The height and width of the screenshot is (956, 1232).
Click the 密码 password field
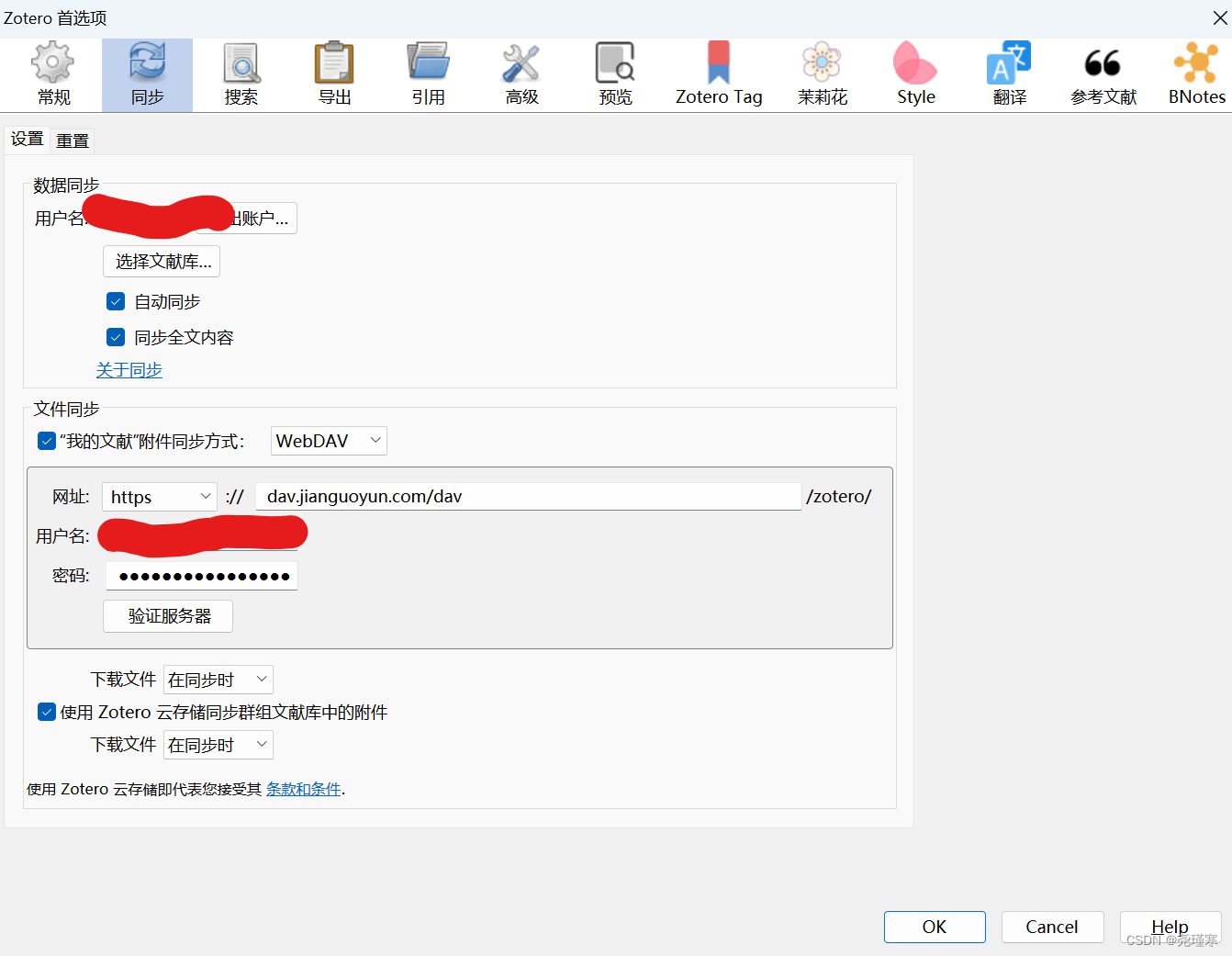[202, 576]
